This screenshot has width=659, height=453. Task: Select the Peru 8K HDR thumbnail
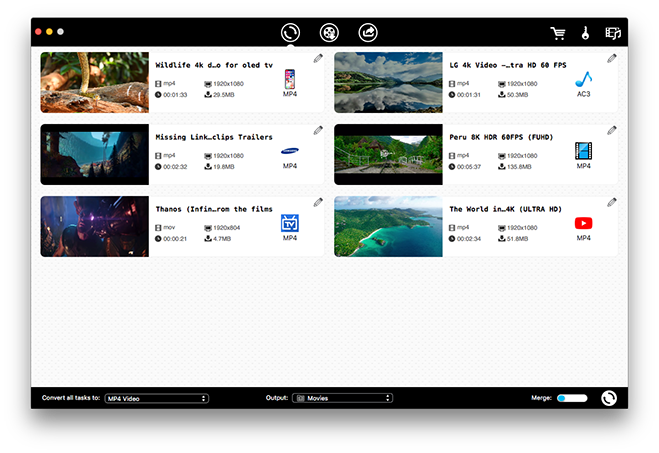(x=388, y=154)
